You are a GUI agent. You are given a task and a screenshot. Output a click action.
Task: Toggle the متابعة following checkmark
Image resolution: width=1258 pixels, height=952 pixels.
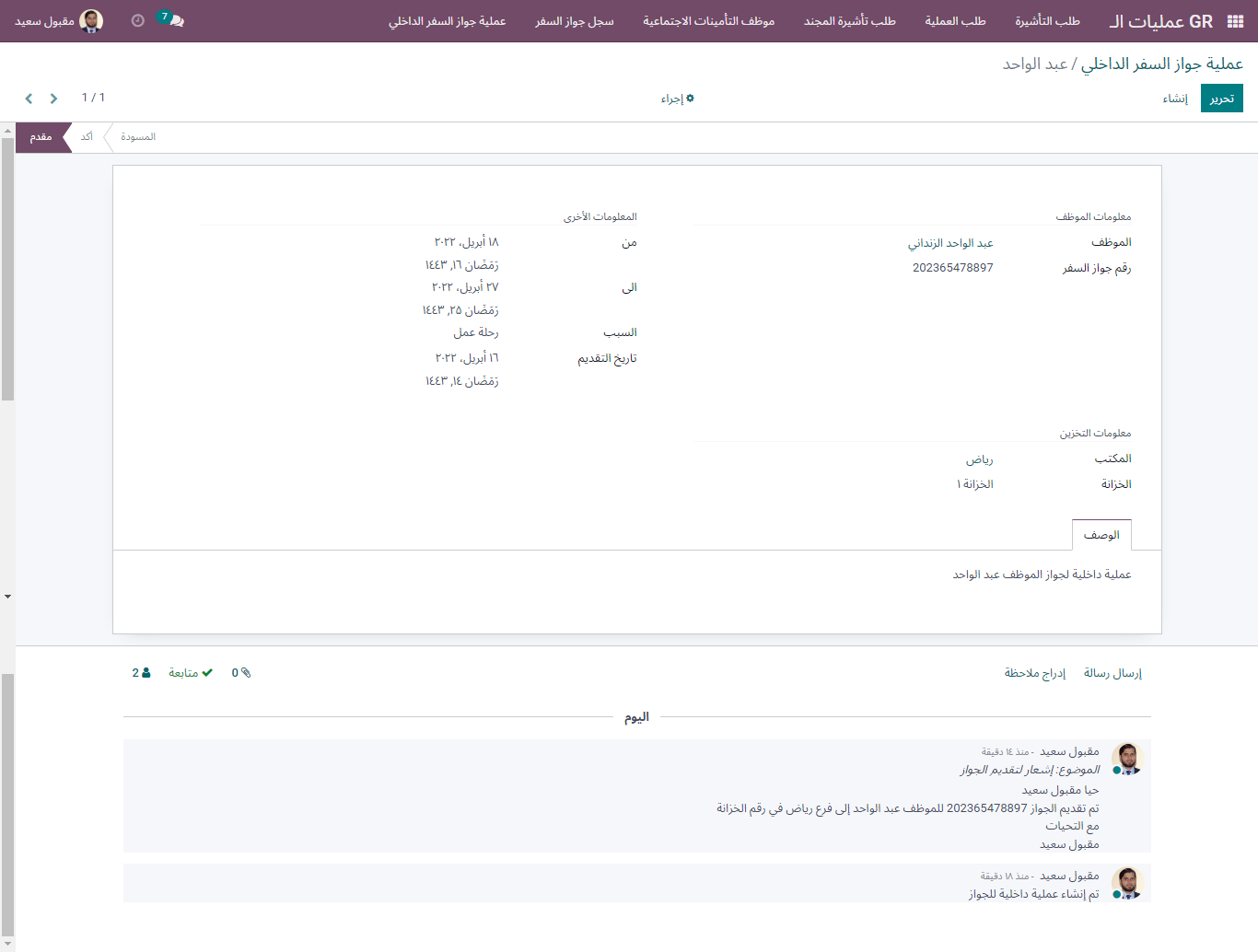coord(191,673)
